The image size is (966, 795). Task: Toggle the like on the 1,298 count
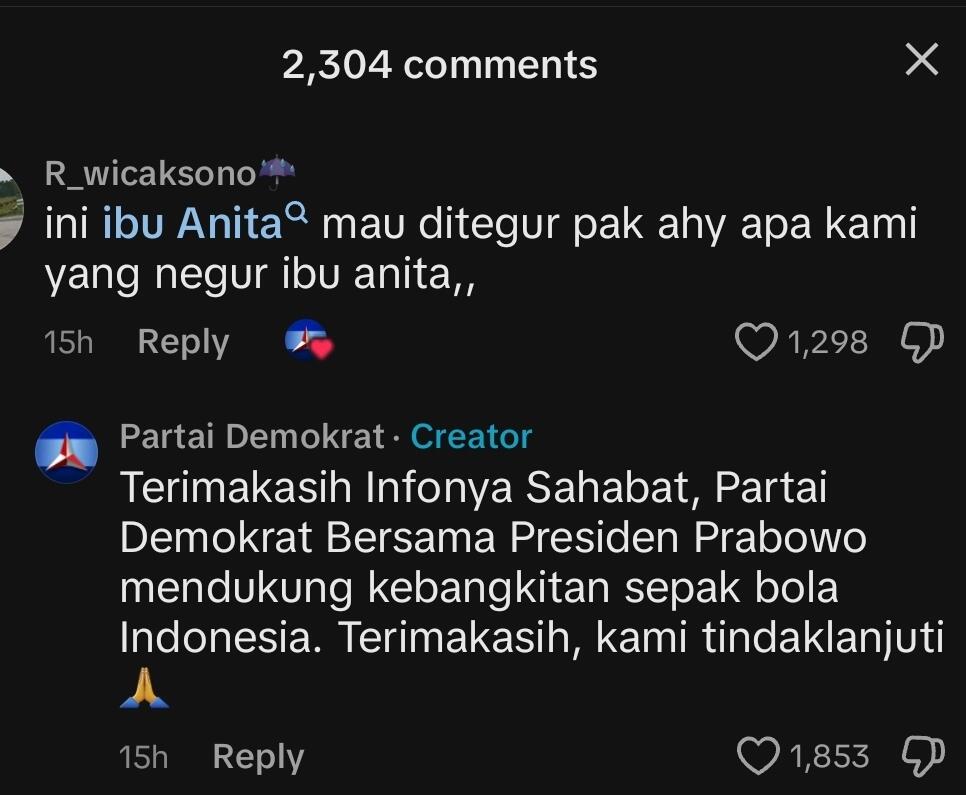(x=829, y=341)
